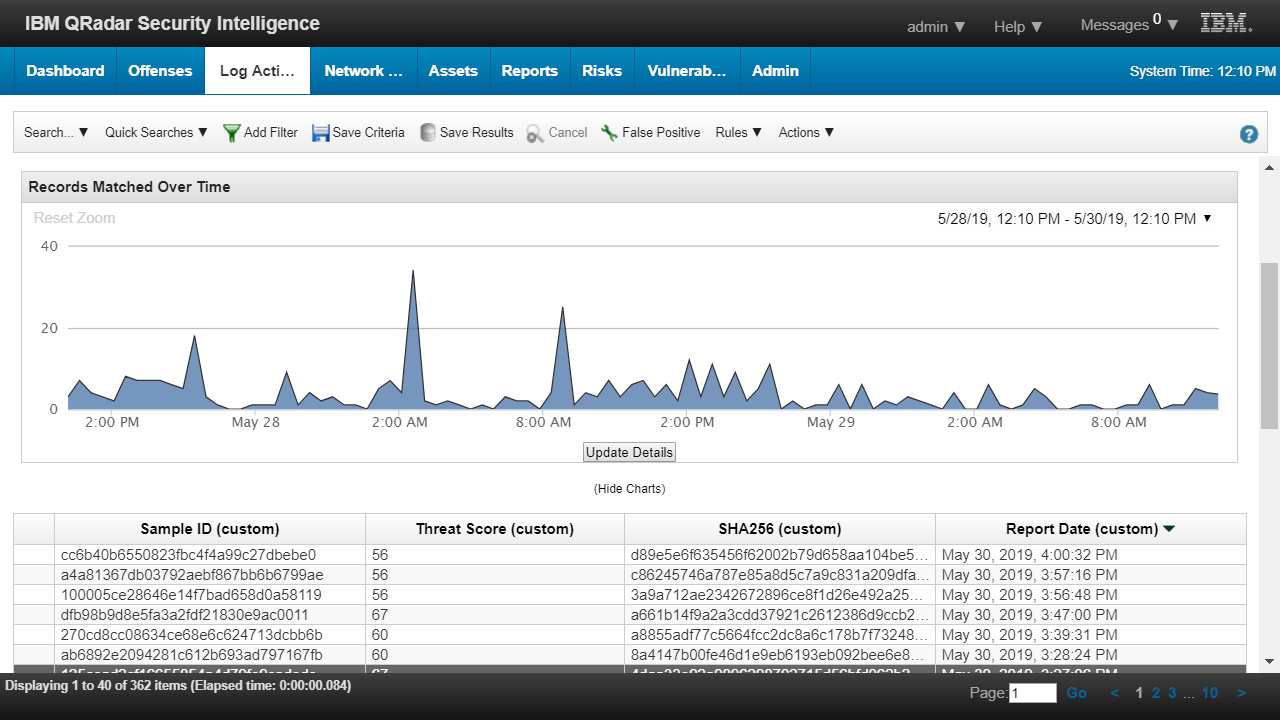Open the Assets tab
The width and height of the screenshot is (1280, 720).
tap(453, 71)
